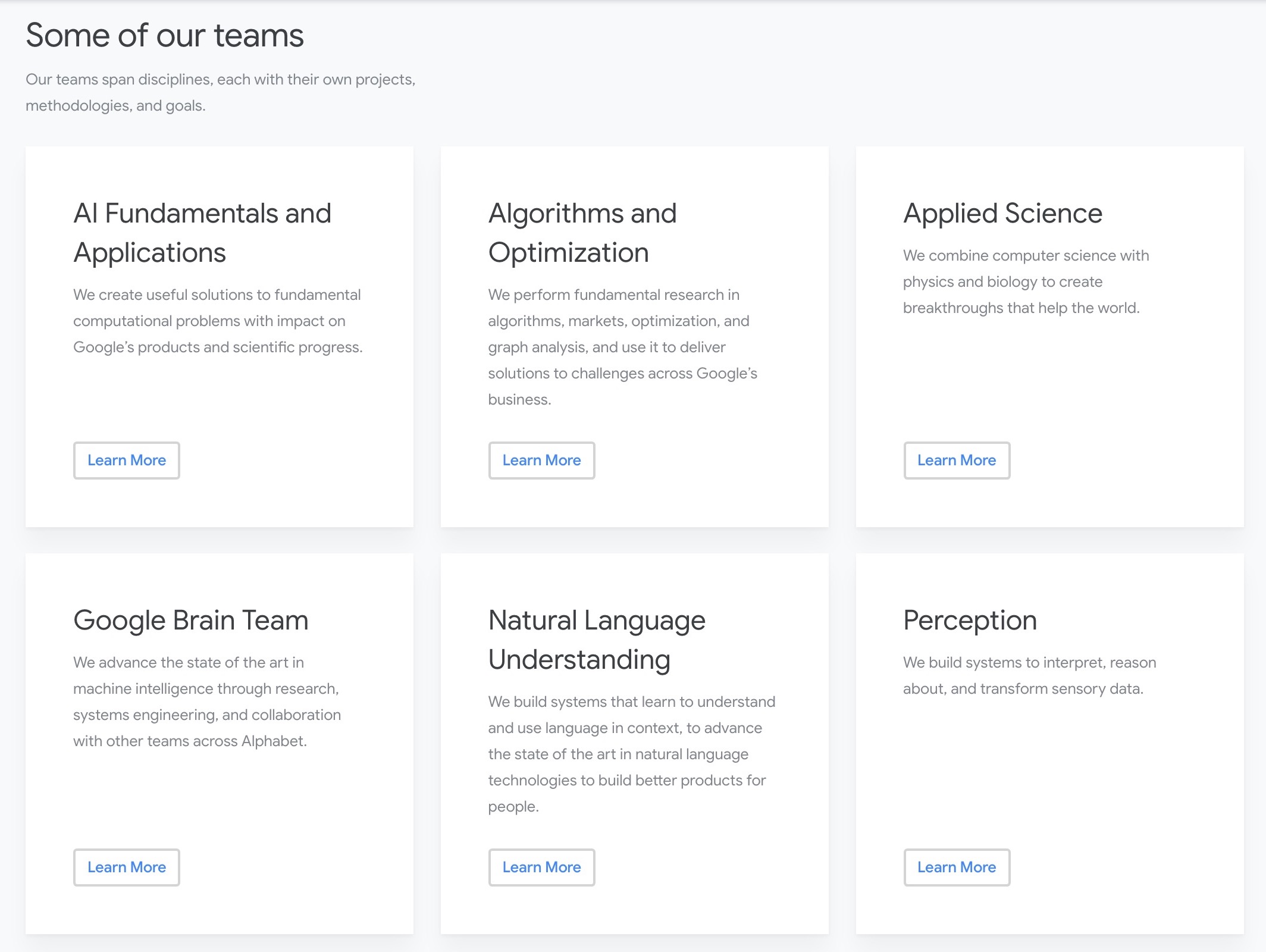The width and height of the screenshot is (1266, 952).
Task: Select the Applied Science heading
Action: tap(1002, 213)
